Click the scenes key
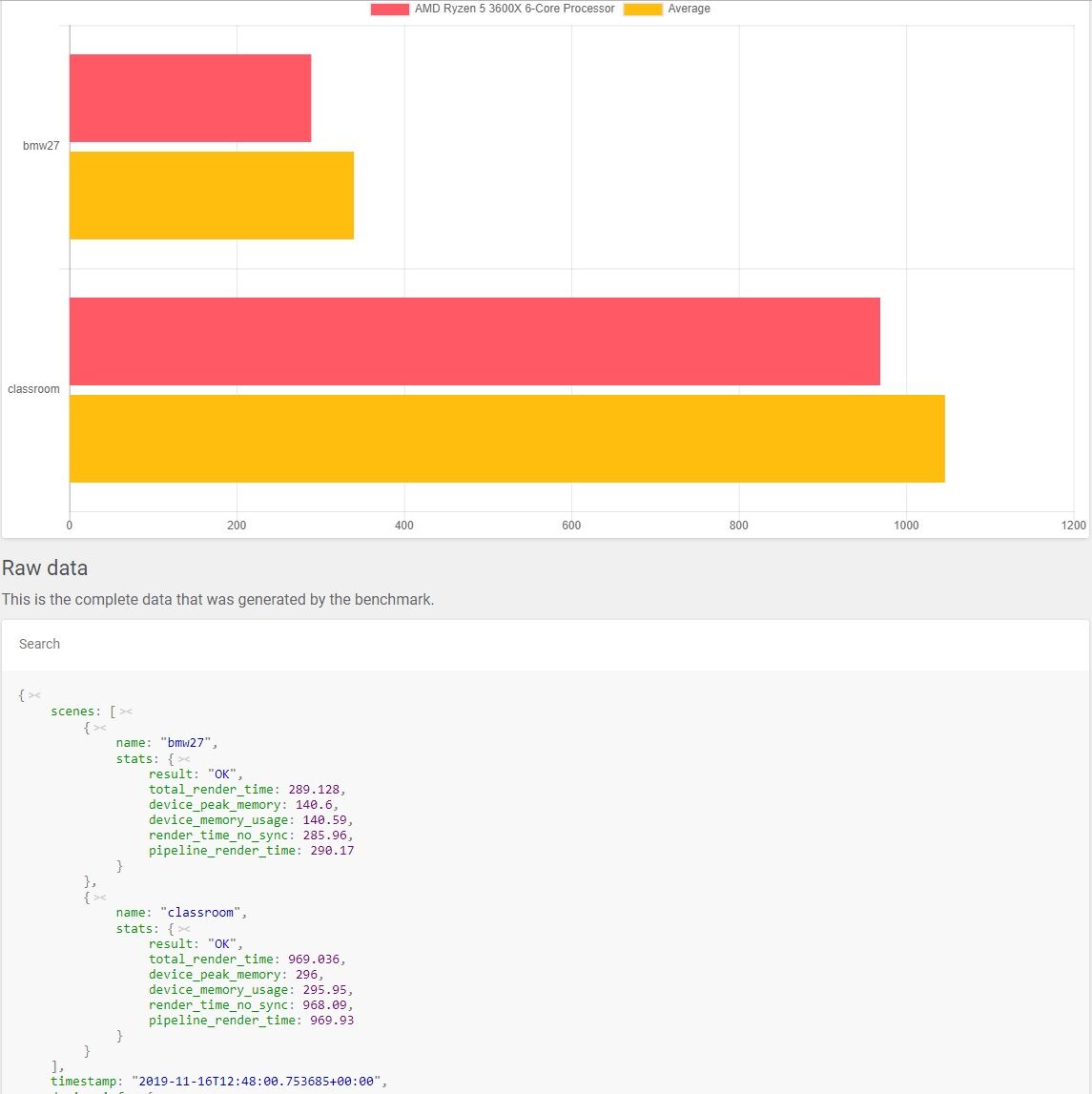 pyautogui.click(x=72, y=712)
